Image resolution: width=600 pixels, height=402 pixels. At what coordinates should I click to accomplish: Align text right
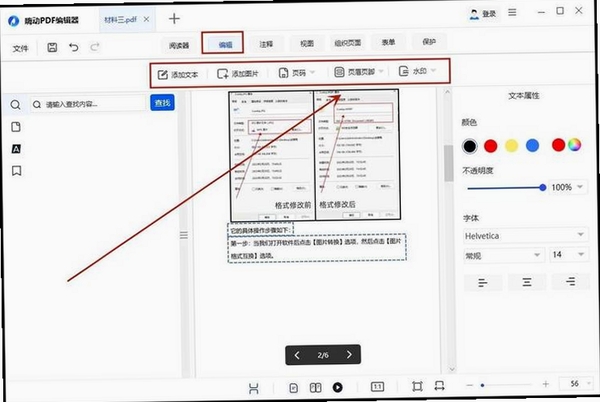click(571, 282)
